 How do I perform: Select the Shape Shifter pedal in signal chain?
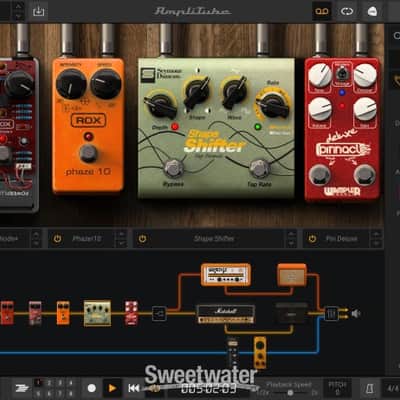pyautogui.click(x=97, y=313)
